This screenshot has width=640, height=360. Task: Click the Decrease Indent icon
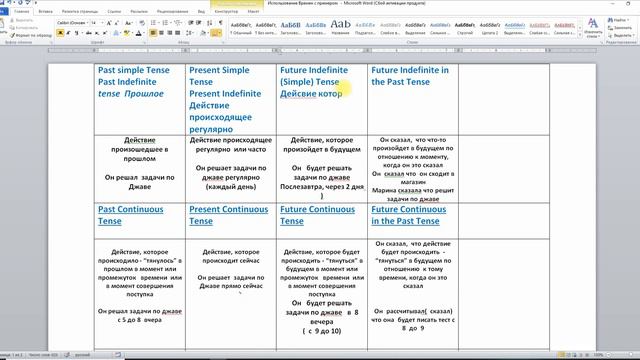click(x=191, y=23)
